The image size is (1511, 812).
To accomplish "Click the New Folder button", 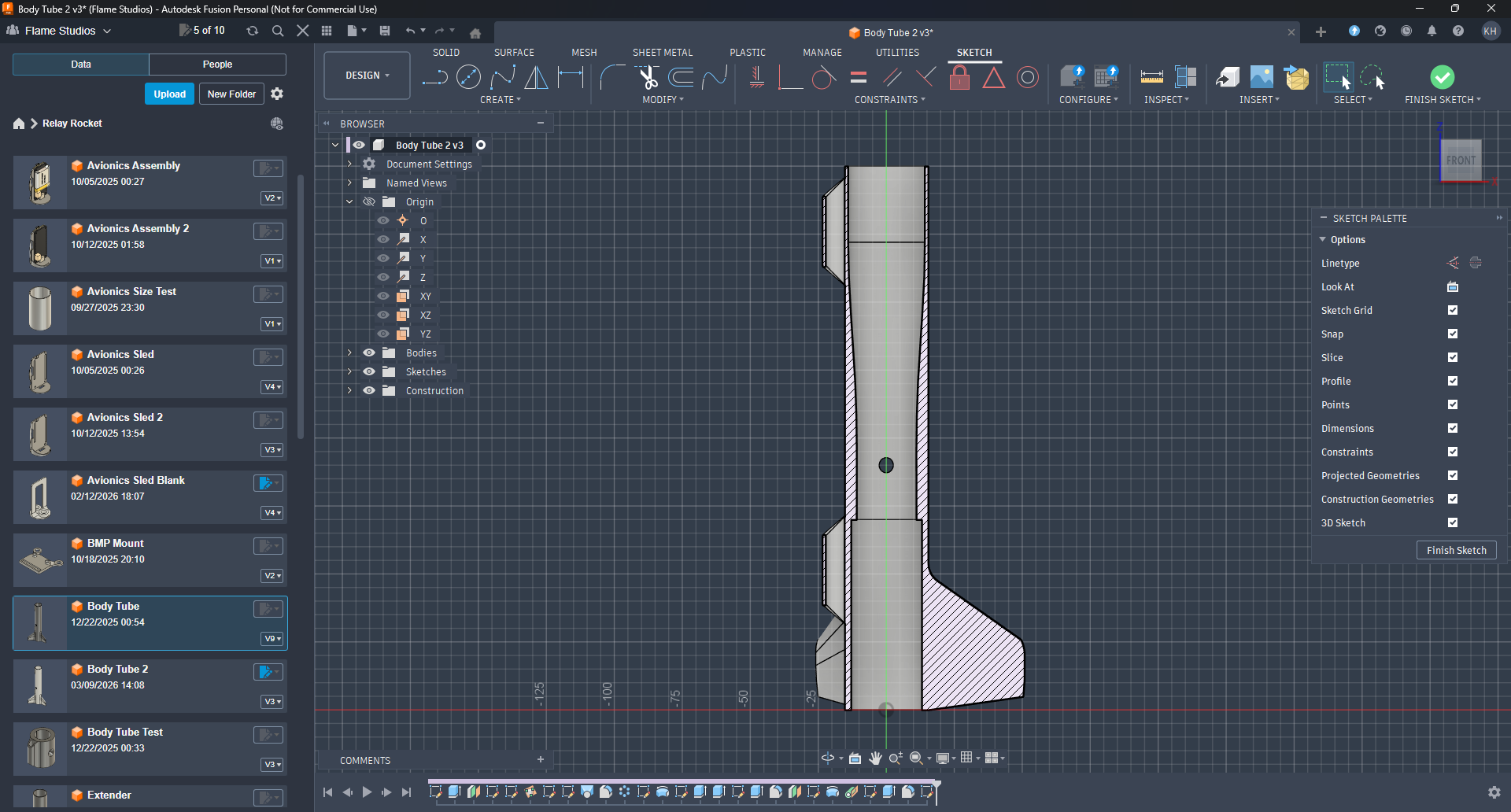I will (231, 94).
